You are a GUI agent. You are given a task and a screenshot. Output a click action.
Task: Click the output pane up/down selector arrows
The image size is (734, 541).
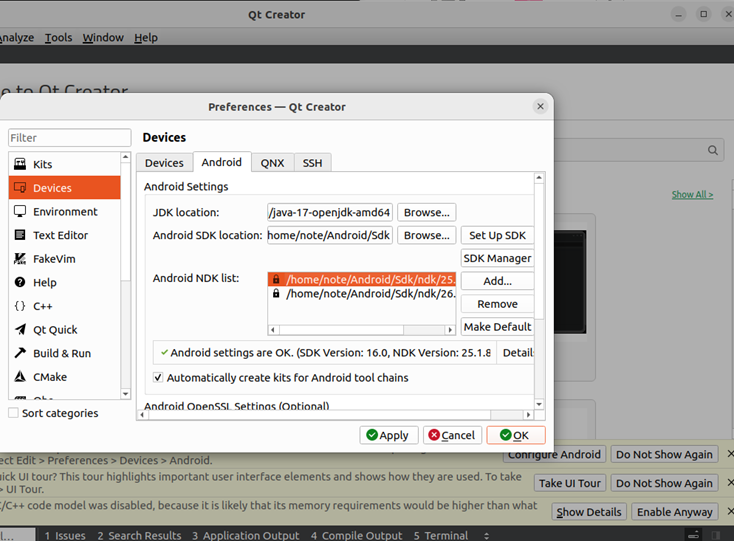(486, 536)
